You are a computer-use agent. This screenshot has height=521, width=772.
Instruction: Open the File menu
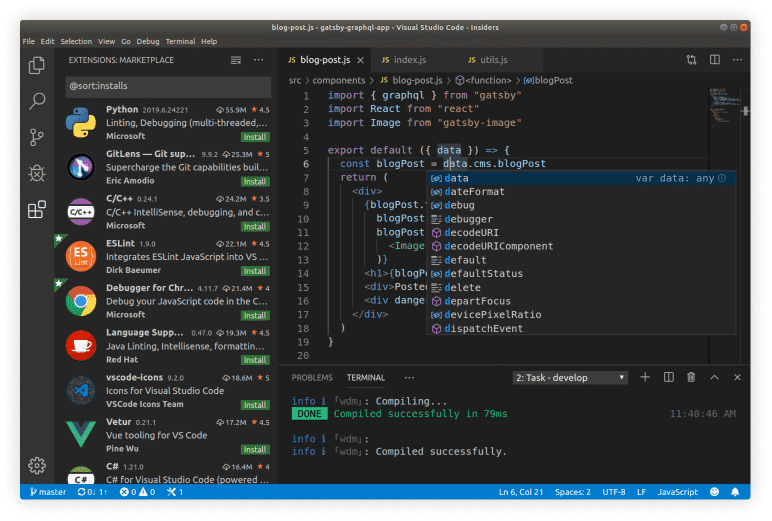point(29,41)
